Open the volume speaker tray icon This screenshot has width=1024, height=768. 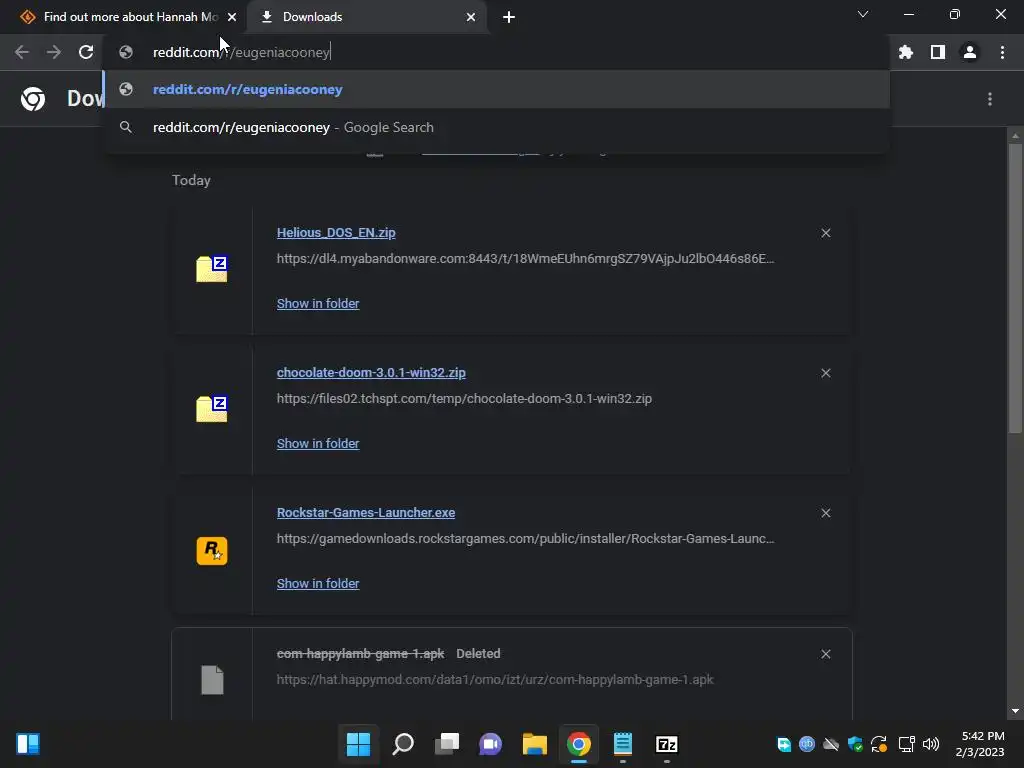[931, 744]
